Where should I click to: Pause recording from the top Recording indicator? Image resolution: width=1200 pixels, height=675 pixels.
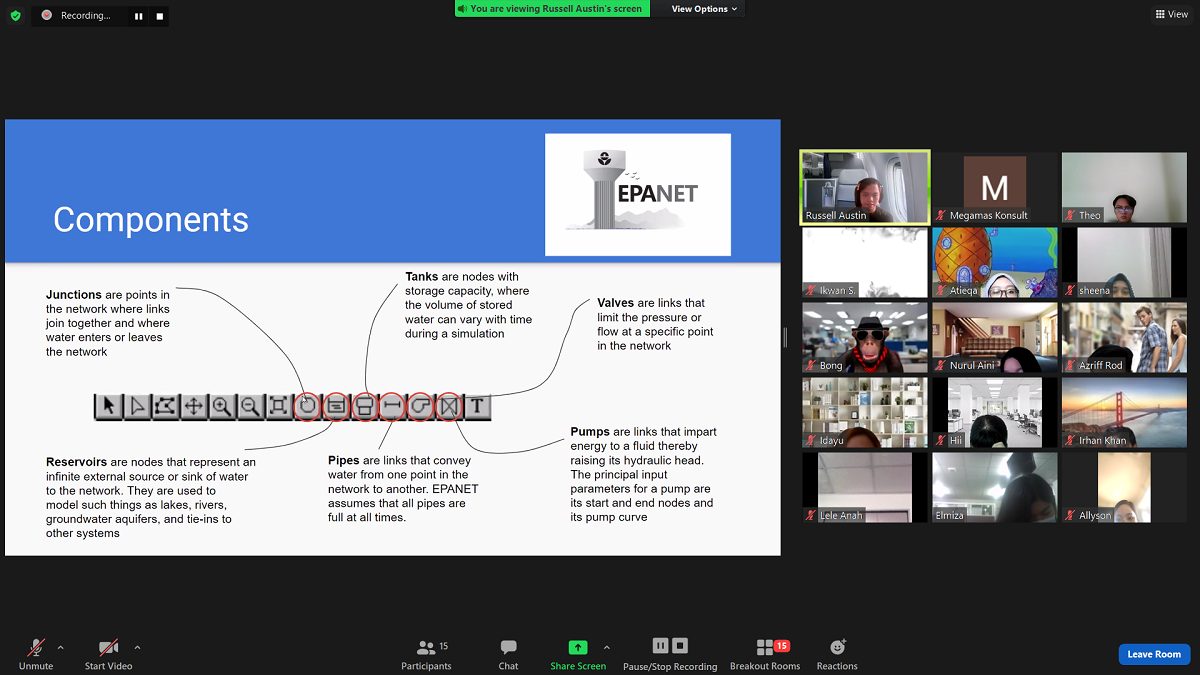(x=138, y=16)
